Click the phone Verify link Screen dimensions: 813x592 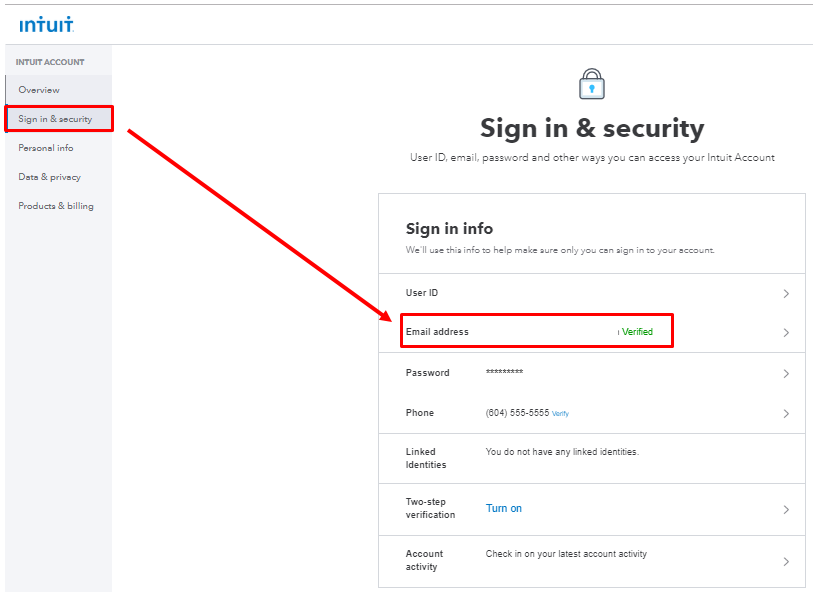[560, 414]
